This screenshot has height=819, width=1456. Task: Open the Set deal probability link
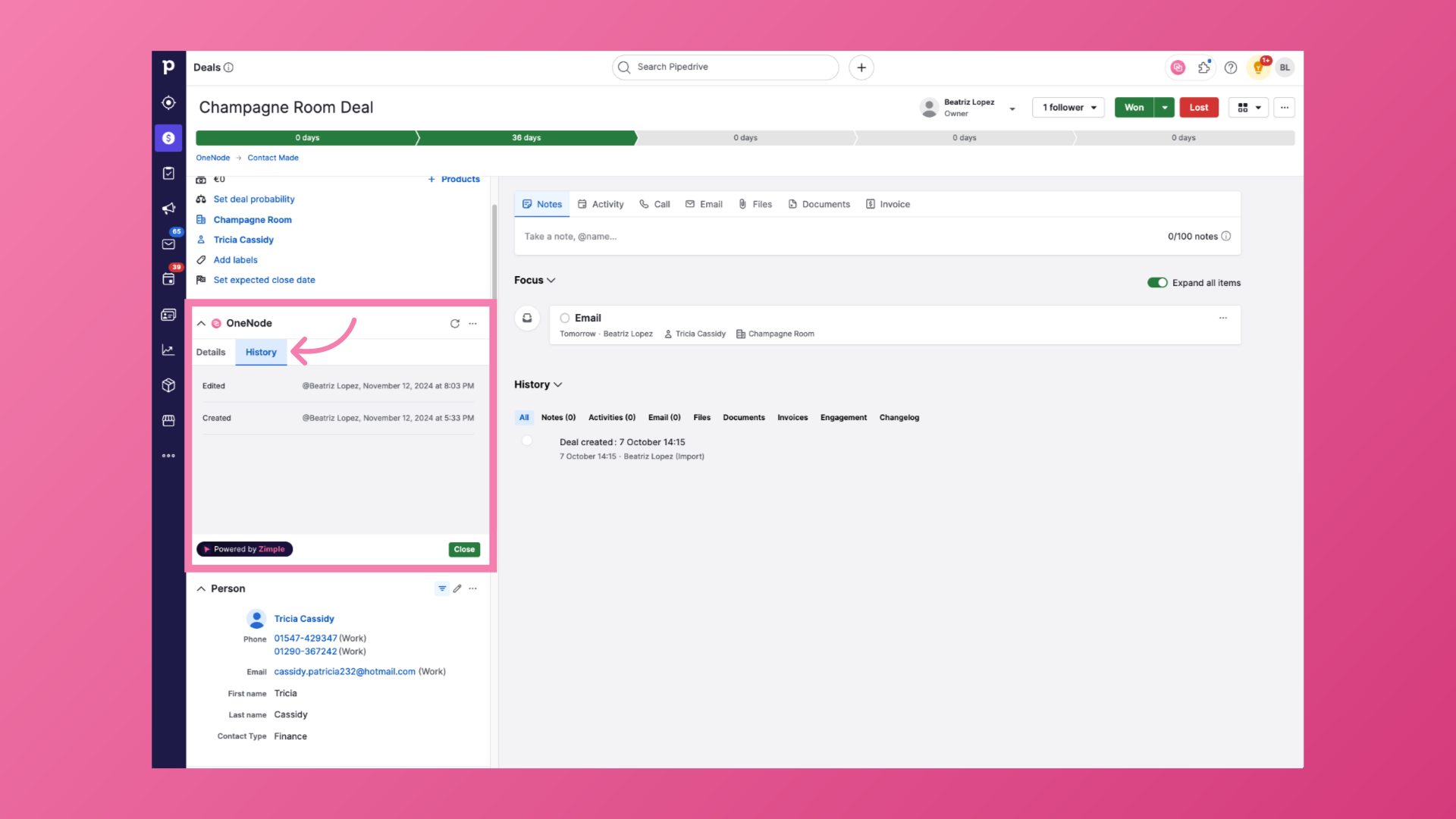click(254, 199)
